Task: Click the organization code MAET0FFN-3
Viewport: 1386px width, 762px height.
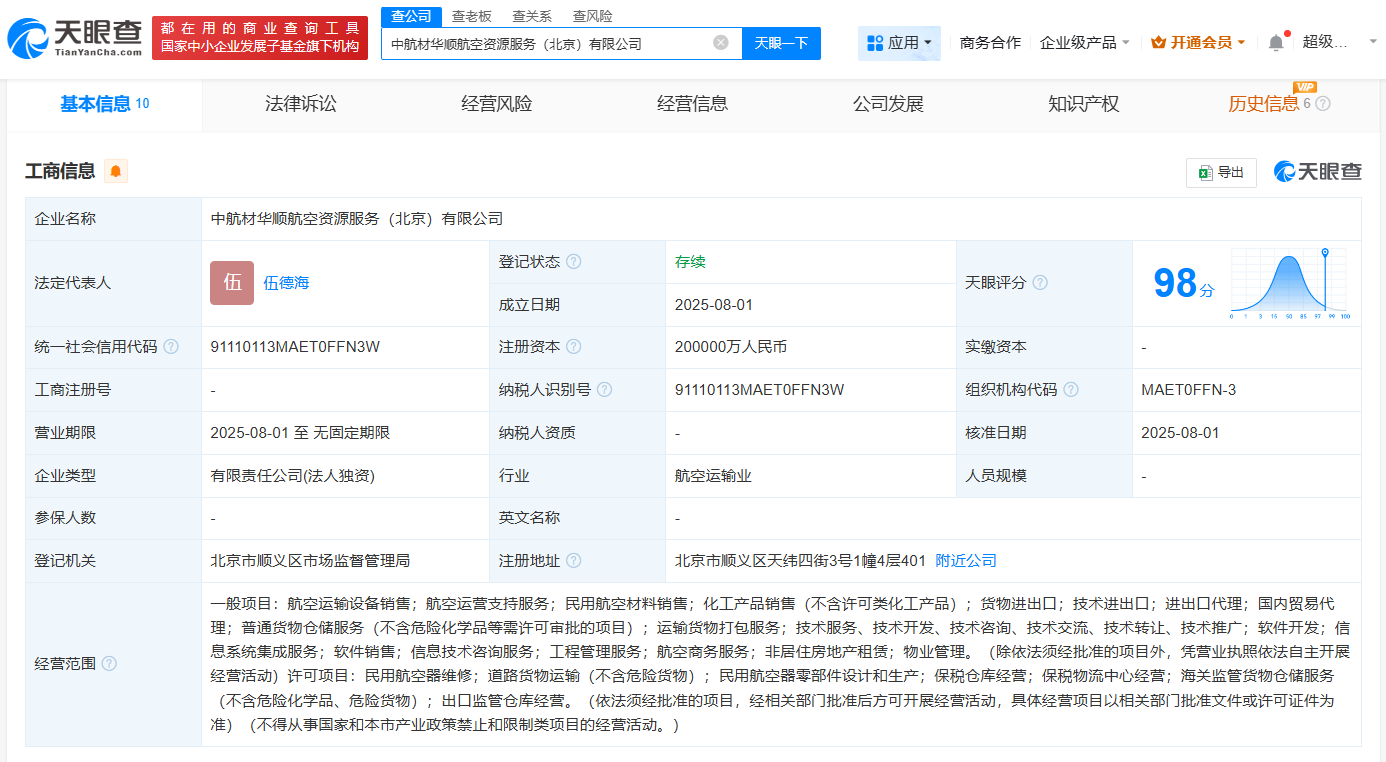Action: tap(1188, 390)
